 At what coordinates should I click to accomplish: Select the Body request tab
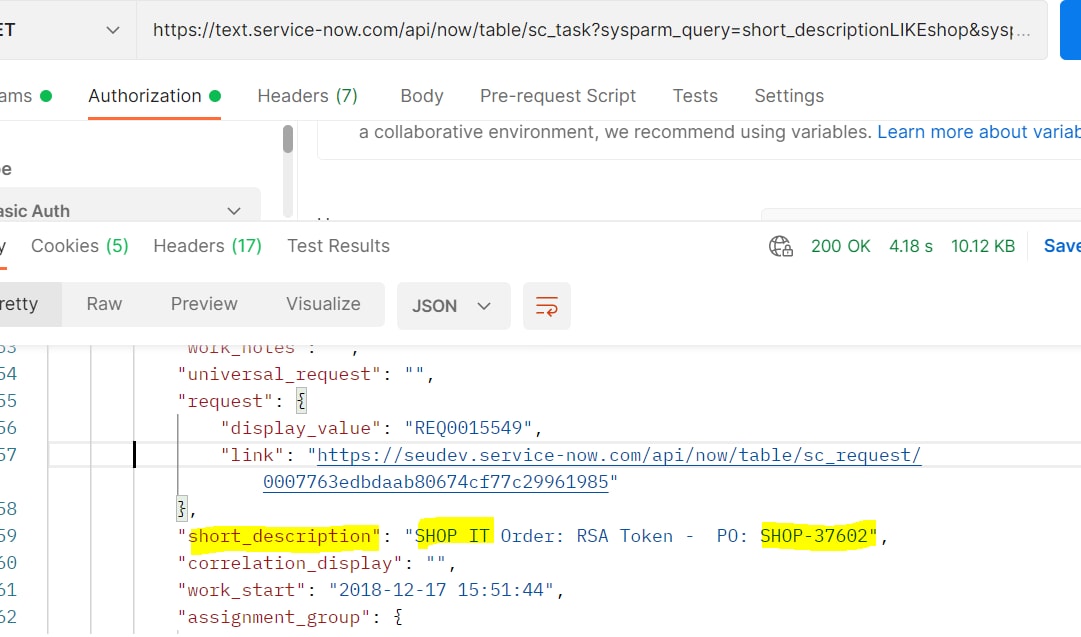click(x=421, y=96)
